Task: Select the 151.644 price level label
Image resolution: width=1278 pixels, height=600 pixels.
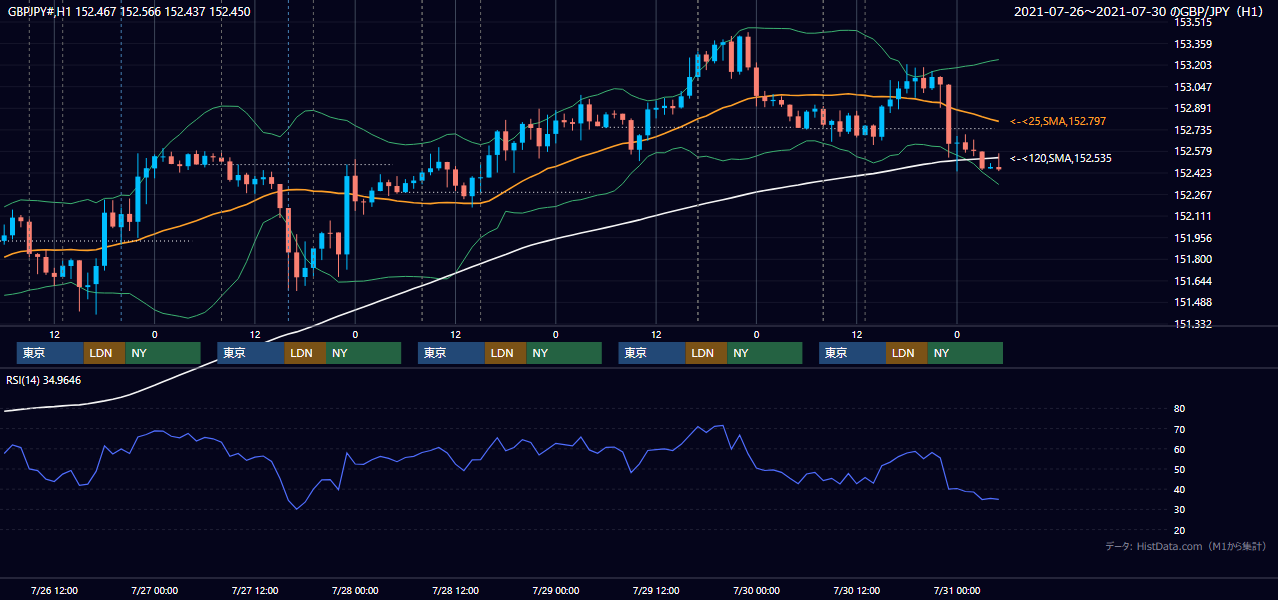Action: click(1193, 281)
